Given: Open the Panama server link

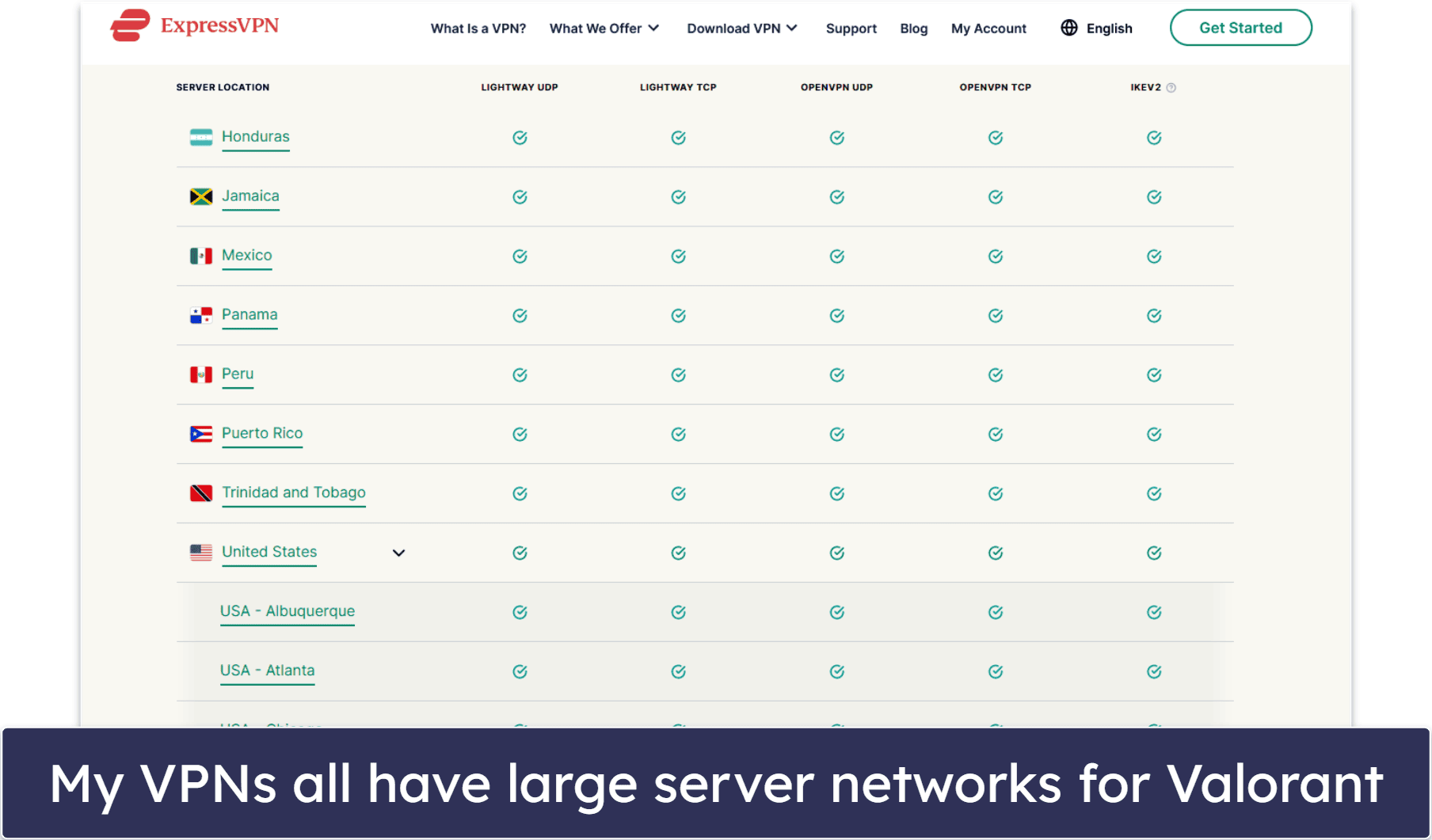Looking at the screenshot, I should (249, 315).
